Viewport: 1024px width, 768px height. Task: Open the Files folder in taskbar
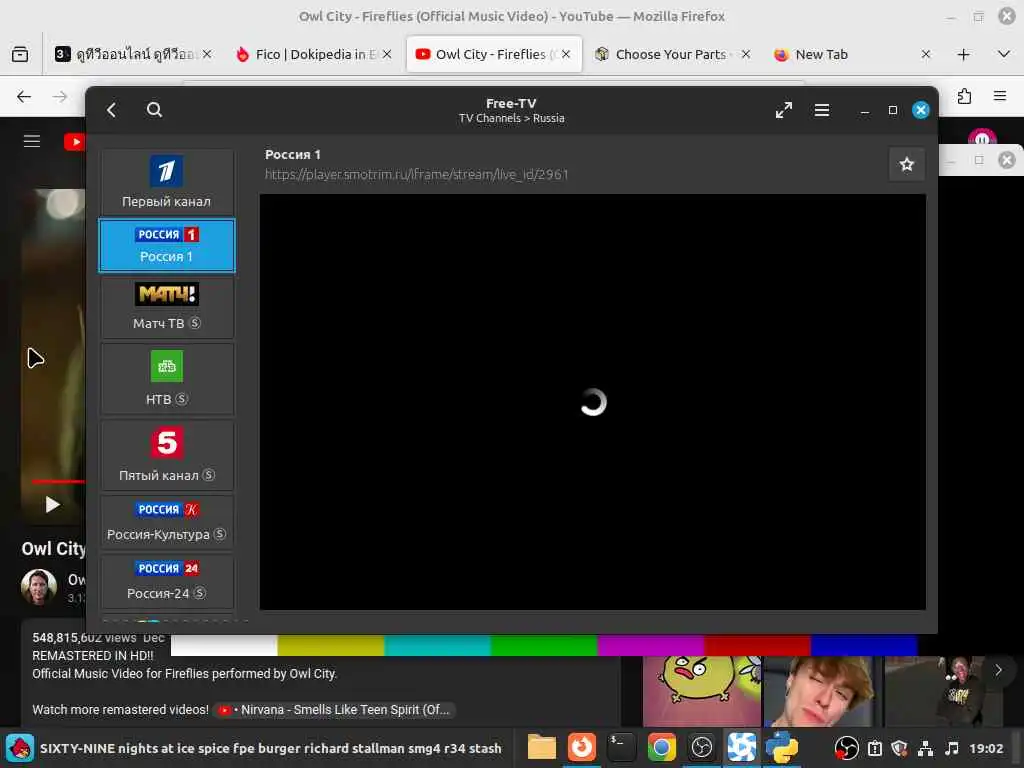tap(541, 748)
